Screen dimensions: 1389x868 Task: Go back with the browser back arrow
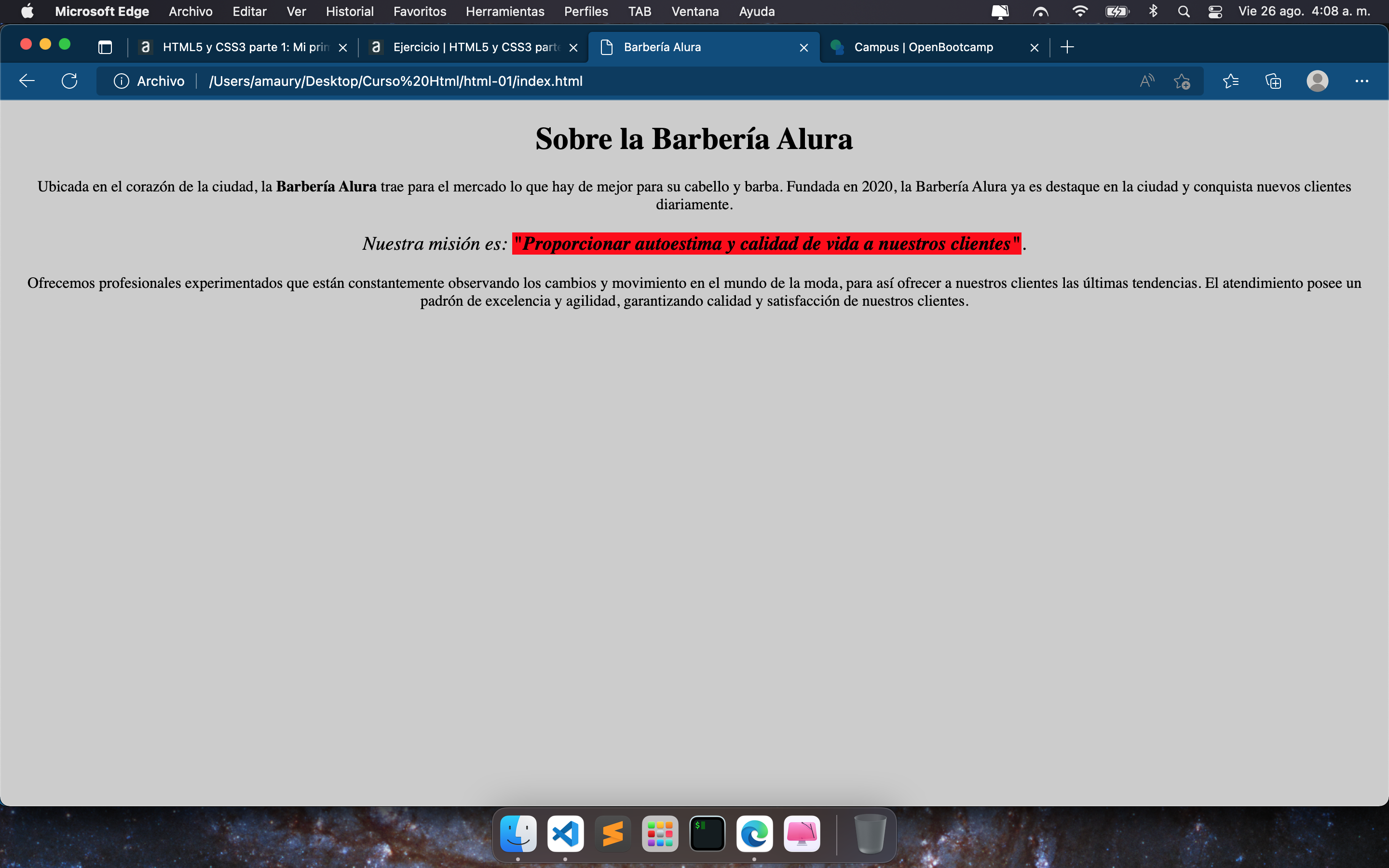click(27, 81)
